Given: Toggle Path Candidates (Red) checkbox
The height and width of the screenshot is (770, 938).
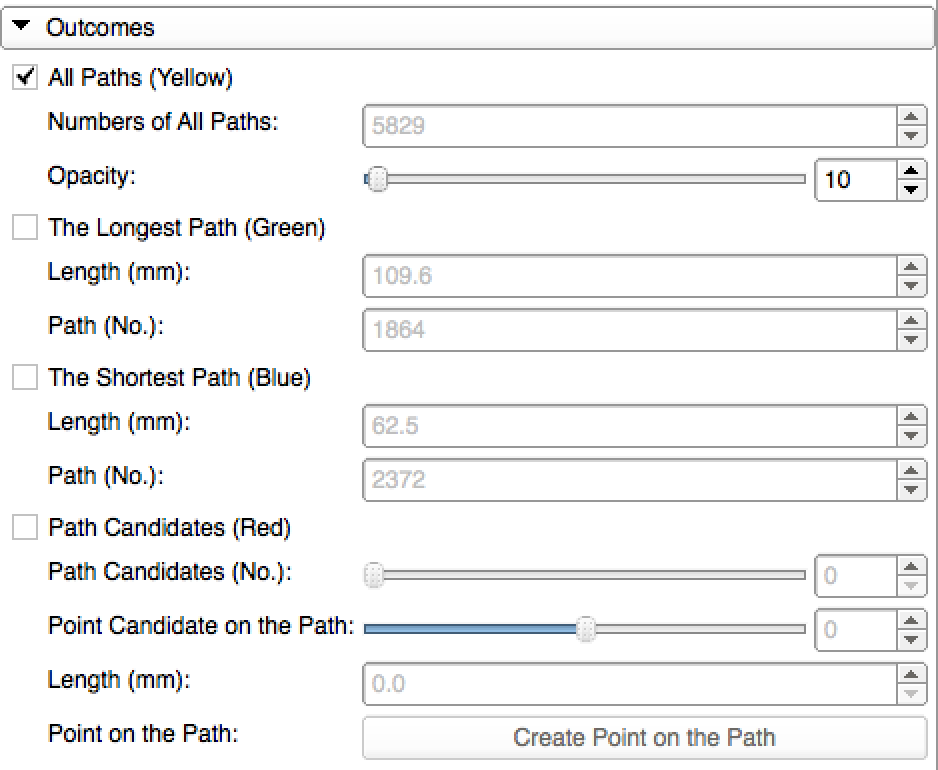Looking at the screenshot, I should point(25,527).
